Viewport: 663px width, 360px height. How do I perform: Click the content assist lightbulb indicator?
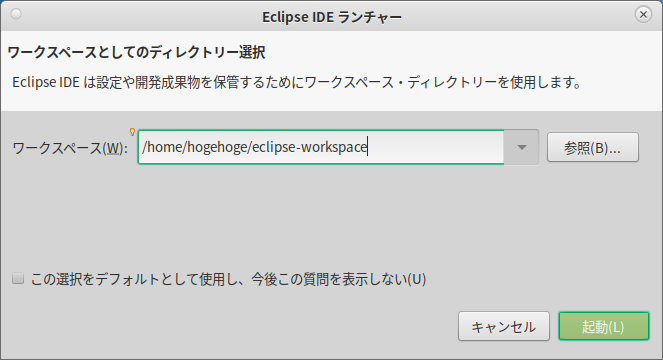132,132
